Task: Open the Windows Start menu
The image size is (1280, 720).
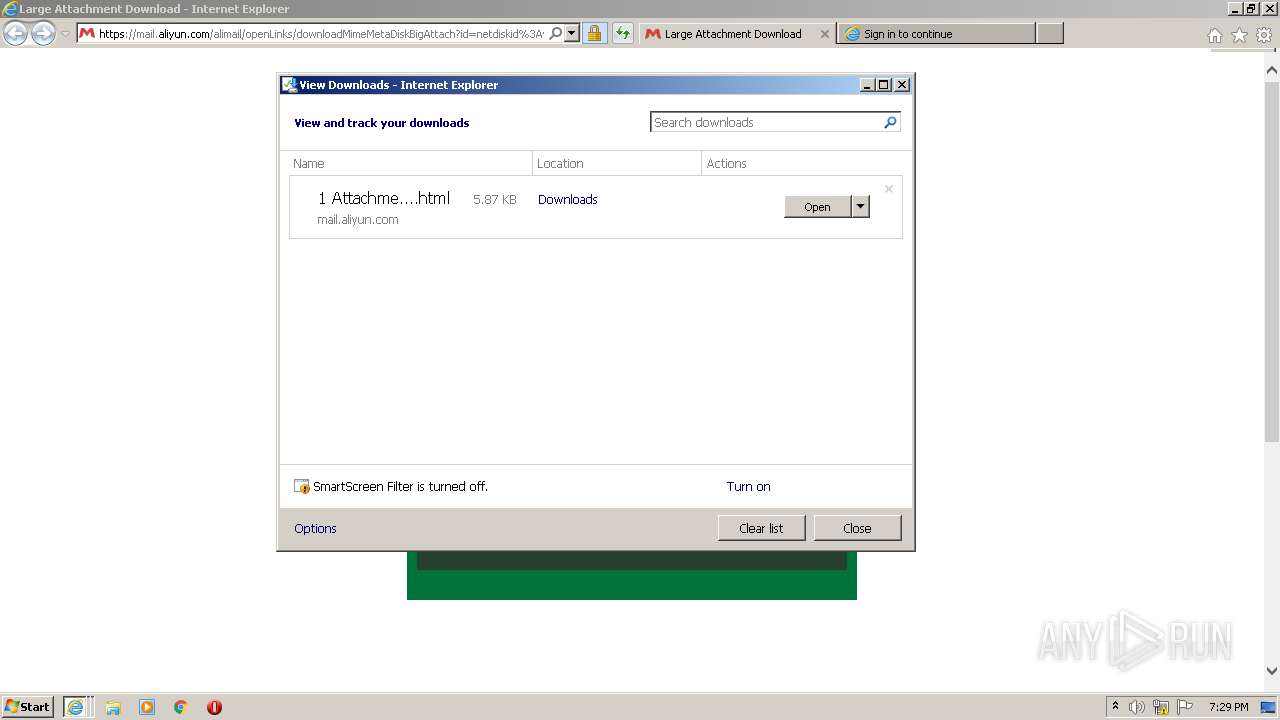Action: point(28,706)
